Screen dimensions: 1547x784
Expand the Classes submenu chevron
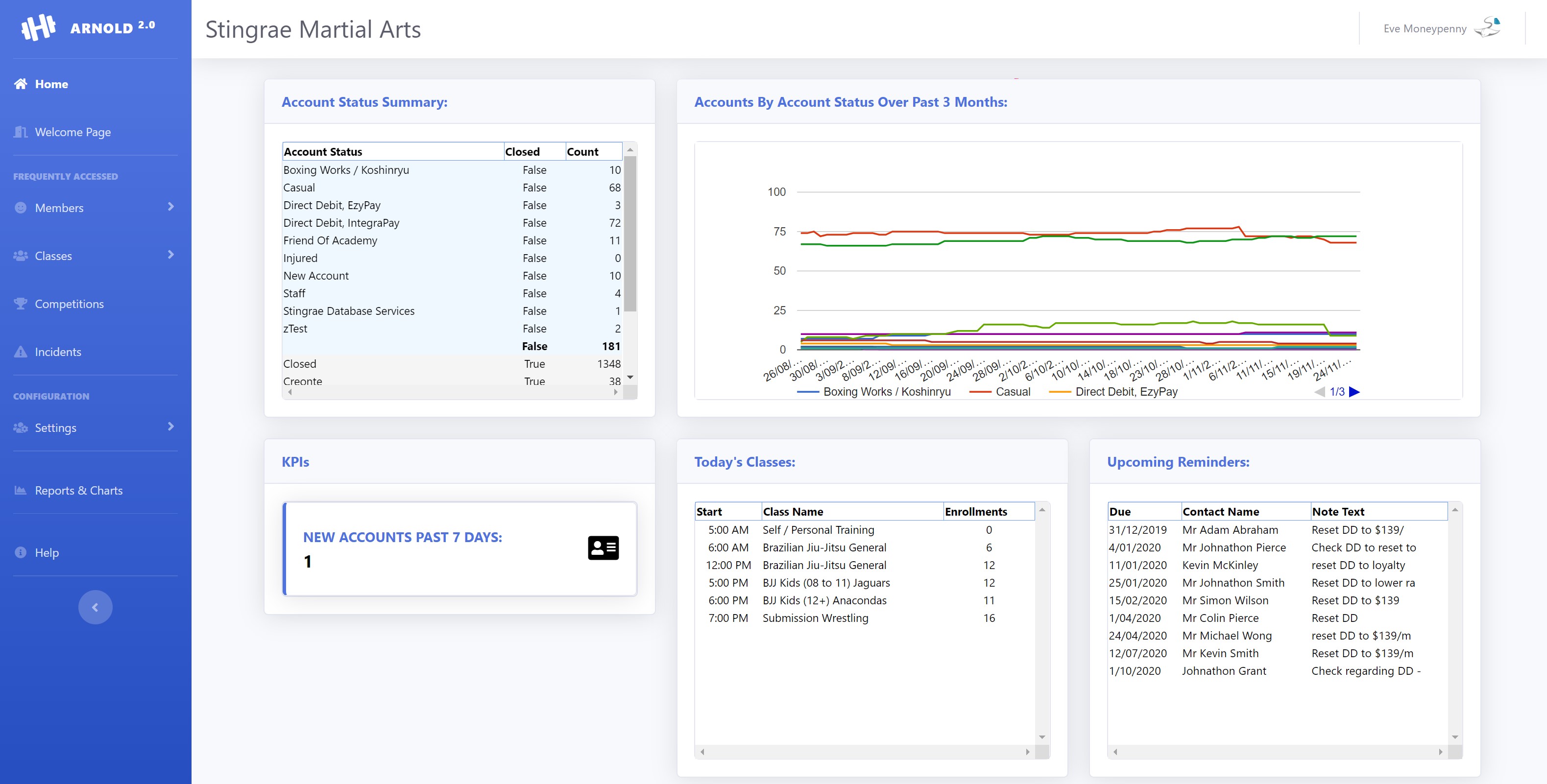click(170, 255)
